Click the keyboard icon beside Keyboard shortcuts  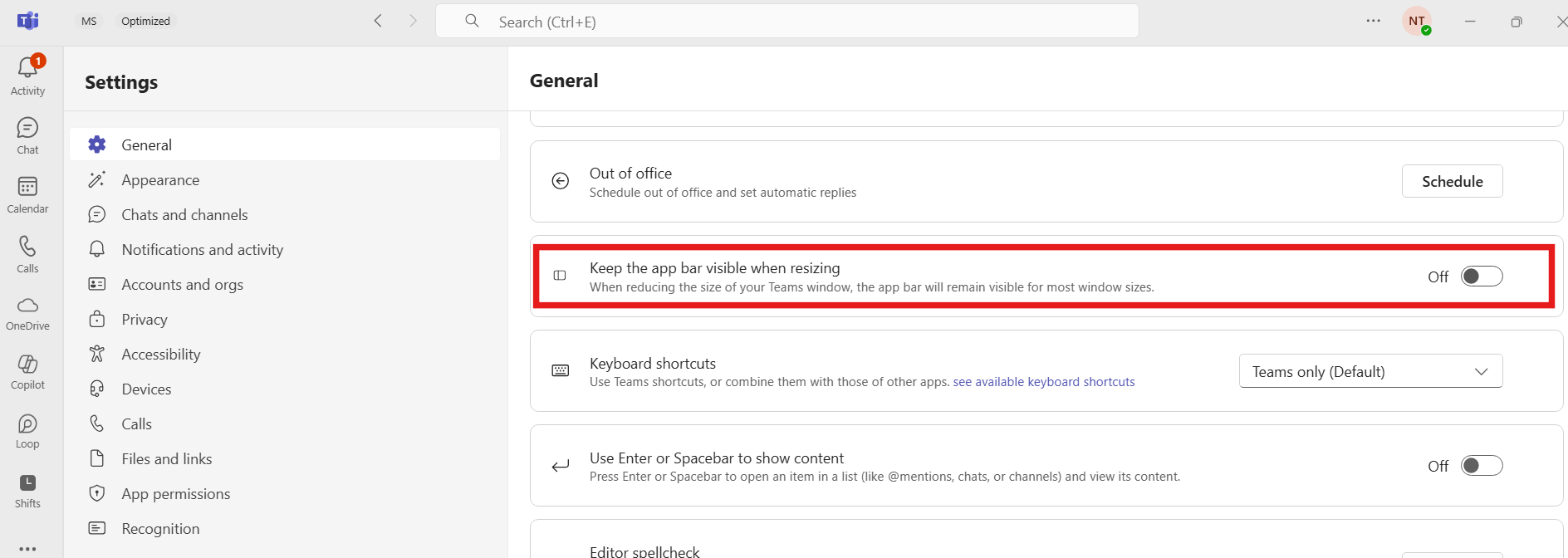pos(561,370)
